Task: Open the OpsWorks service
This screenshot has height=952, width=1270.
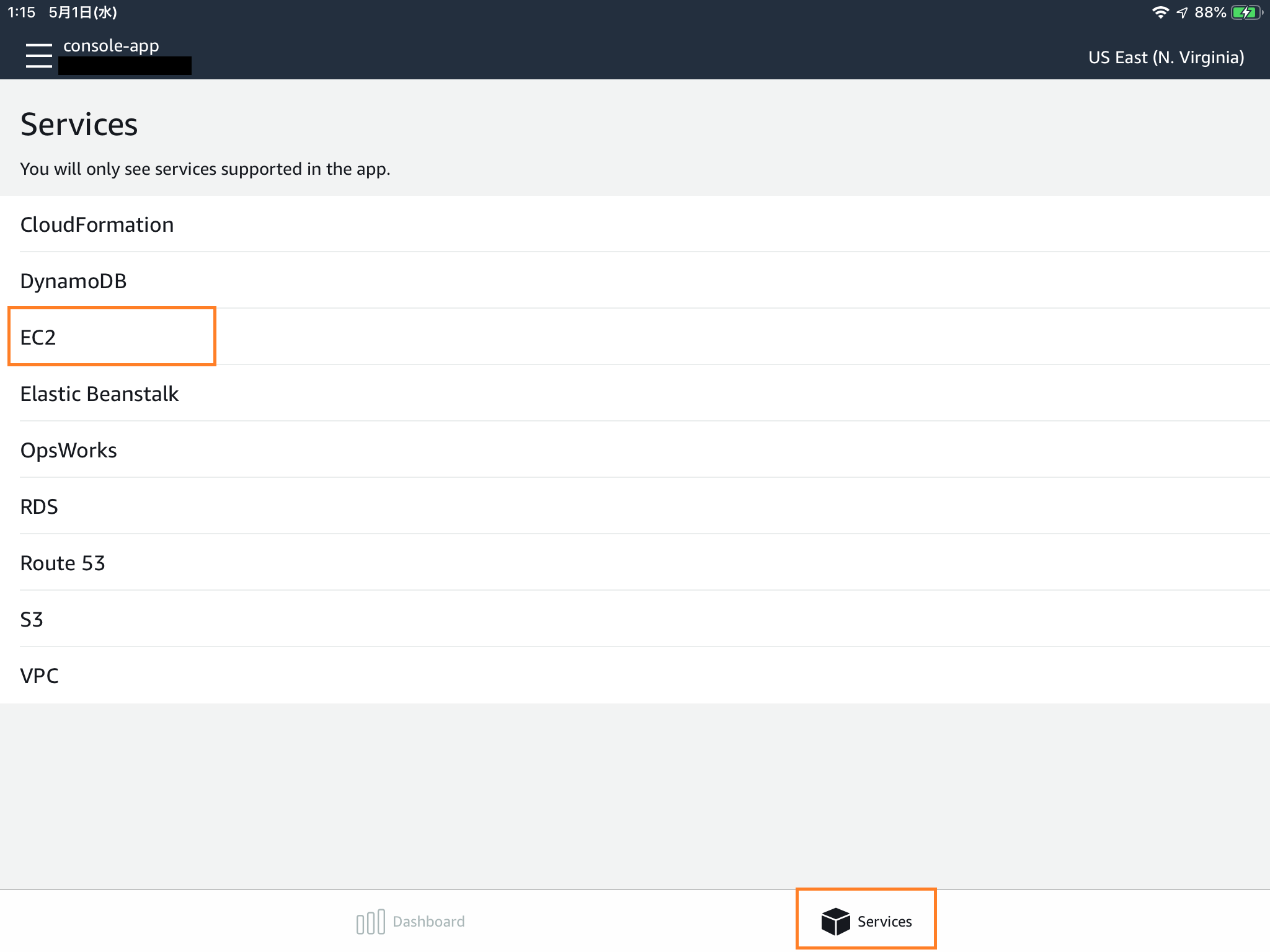Action: (68, 450)
